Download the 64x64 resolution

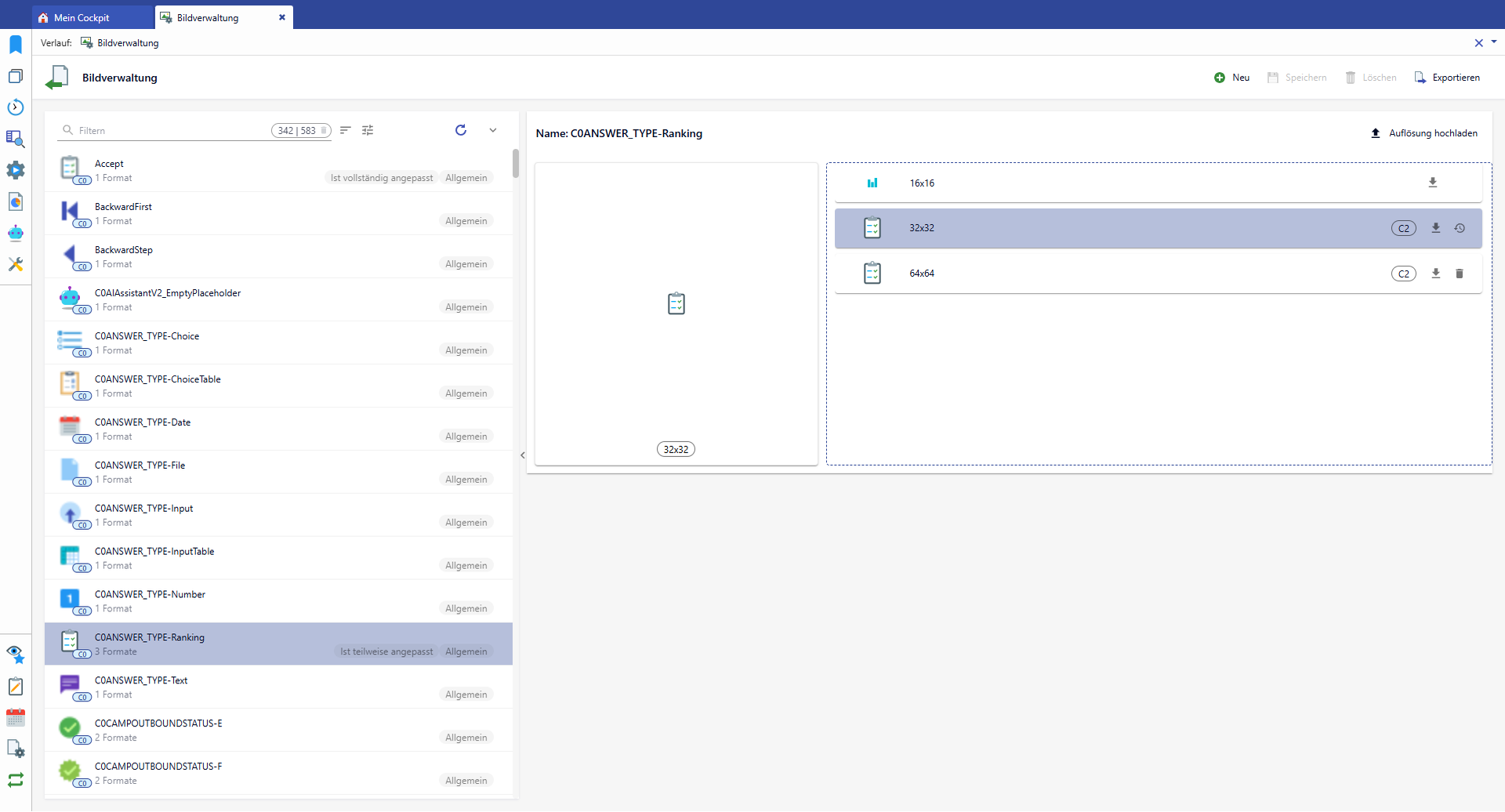click(1436, 274)
